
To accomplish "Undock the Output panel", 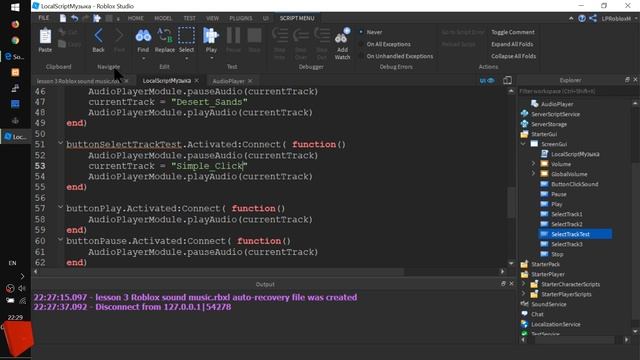I will [503, 284].
